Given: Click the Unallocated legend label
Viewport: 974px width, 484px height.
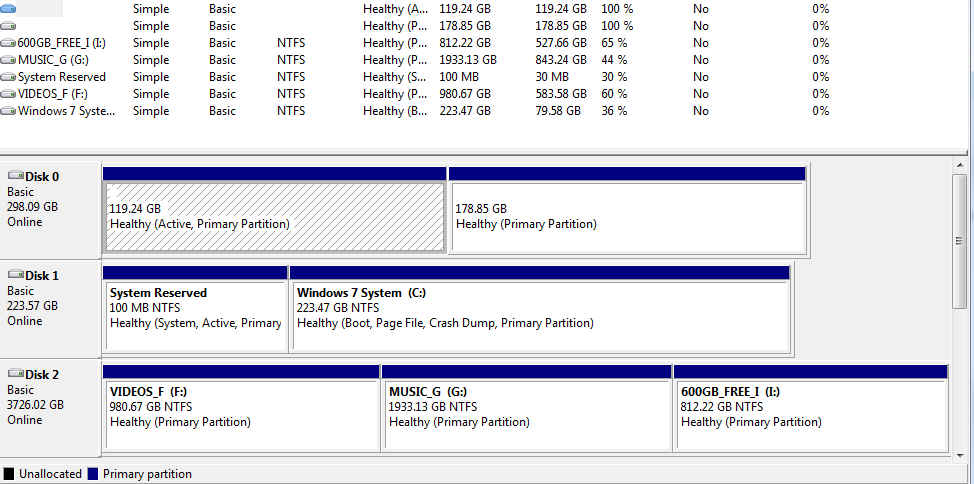Looking at the screenshot, I should point(50,474).
